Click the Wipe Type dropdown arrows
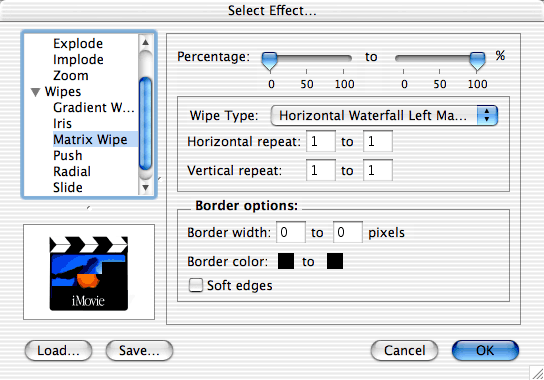Viewport: 544px width, 380px height. (x=487, y=116)
